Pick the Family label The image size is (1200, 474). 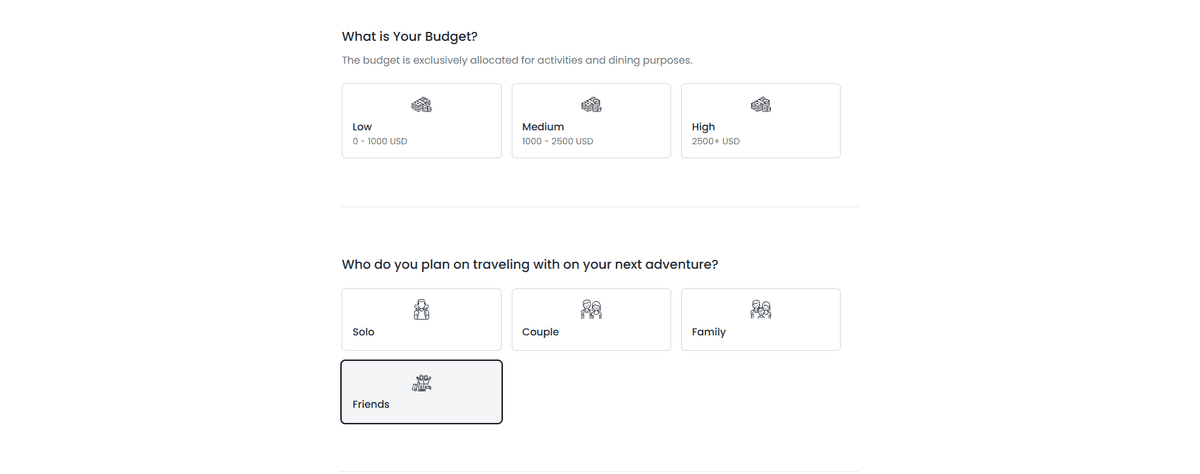[x=708, y=332]
